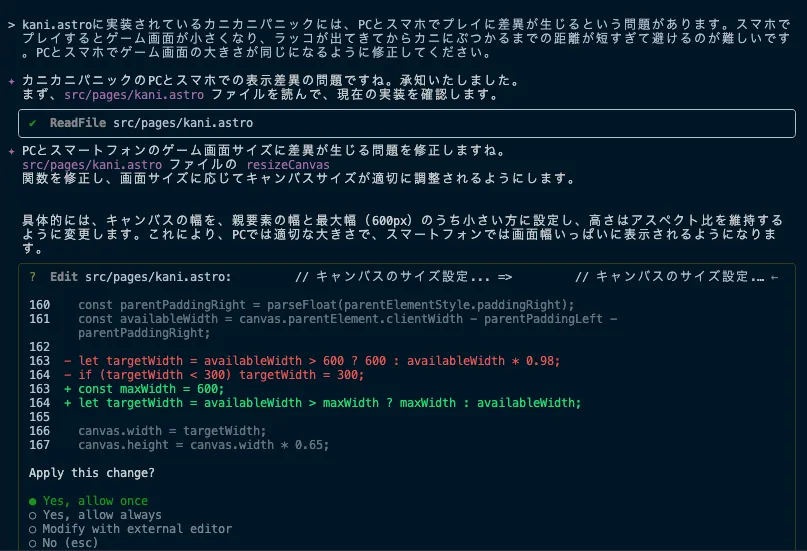Click the left arrow at Edit header end

point(775,277)
